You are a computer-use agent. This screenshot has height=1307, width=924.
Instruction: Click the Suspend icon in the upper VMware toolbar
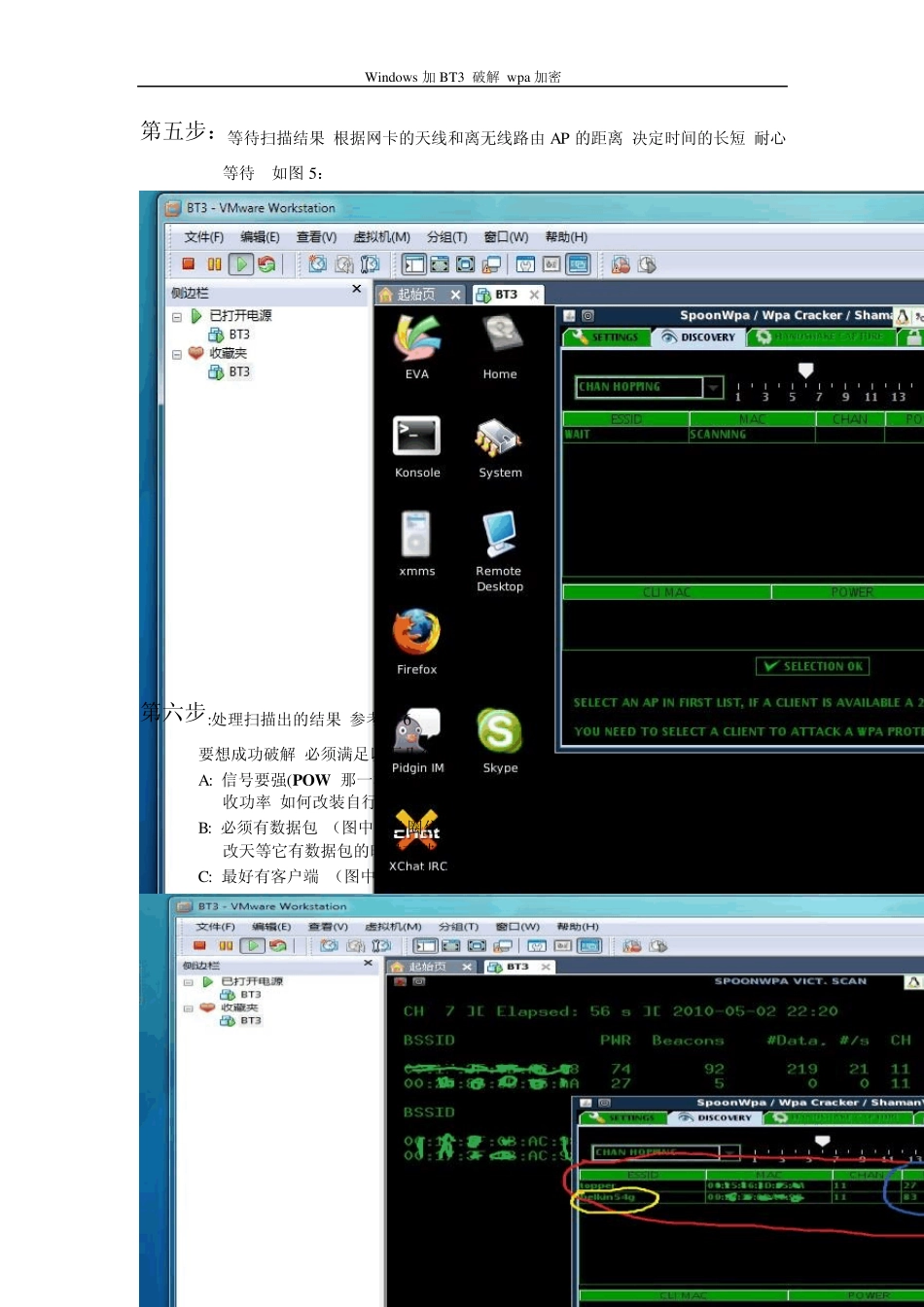[x=214, y=264]
